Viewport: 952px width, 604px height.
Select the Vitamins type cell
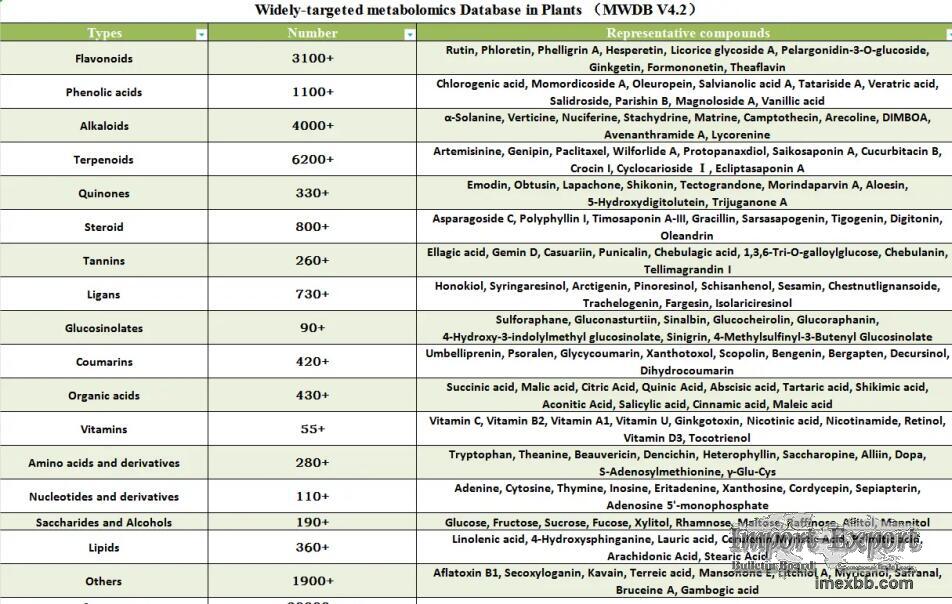click(104, 429)
